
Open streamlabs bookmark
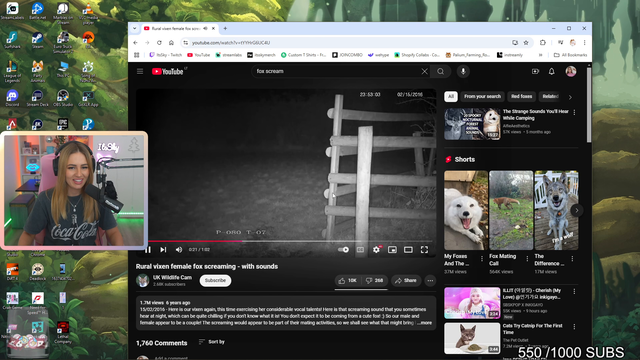click(229, 55)
